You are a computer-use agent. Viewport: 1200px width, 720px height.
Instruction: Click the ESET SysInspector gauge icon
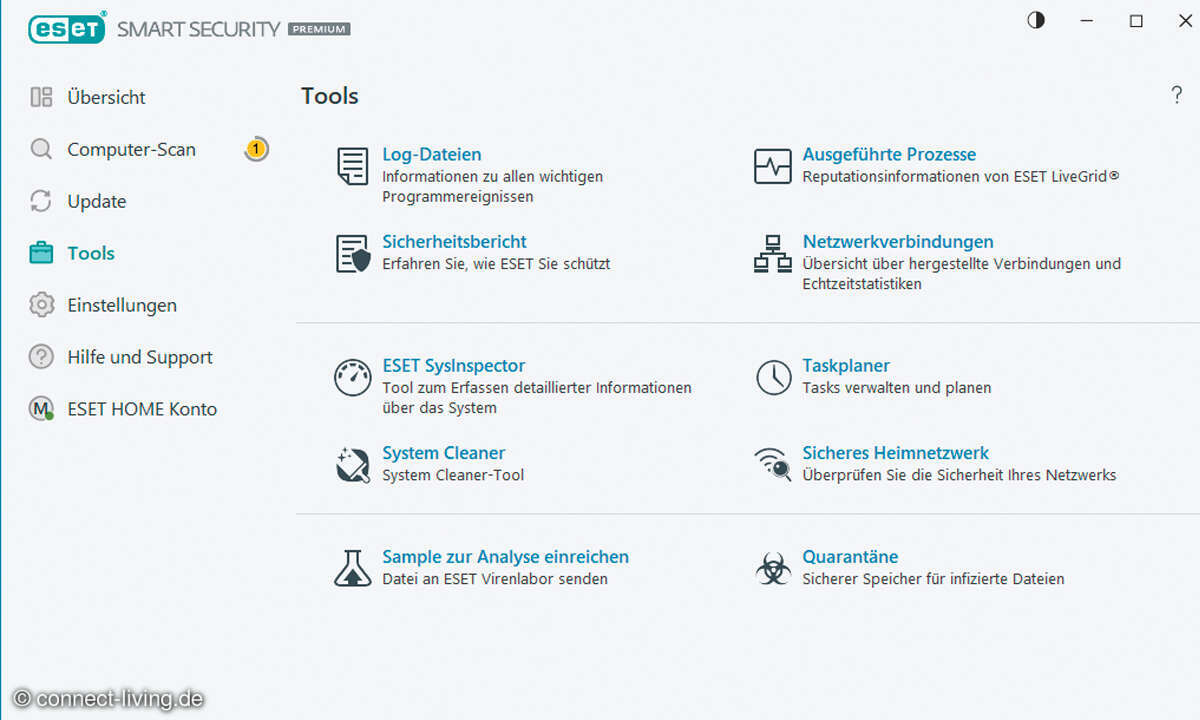point(352,377)
